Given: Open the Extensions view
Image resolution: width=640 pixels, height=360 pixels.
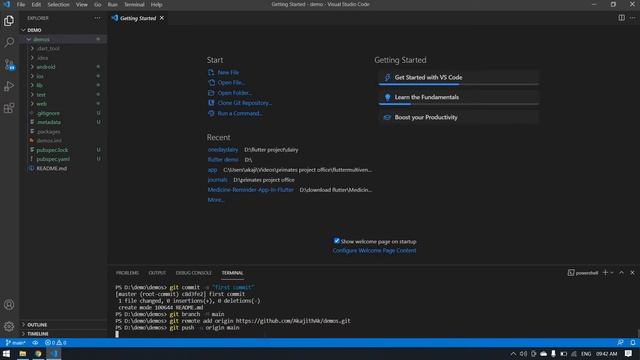Looking at the screenshot, I should click(x=9, y=108).
